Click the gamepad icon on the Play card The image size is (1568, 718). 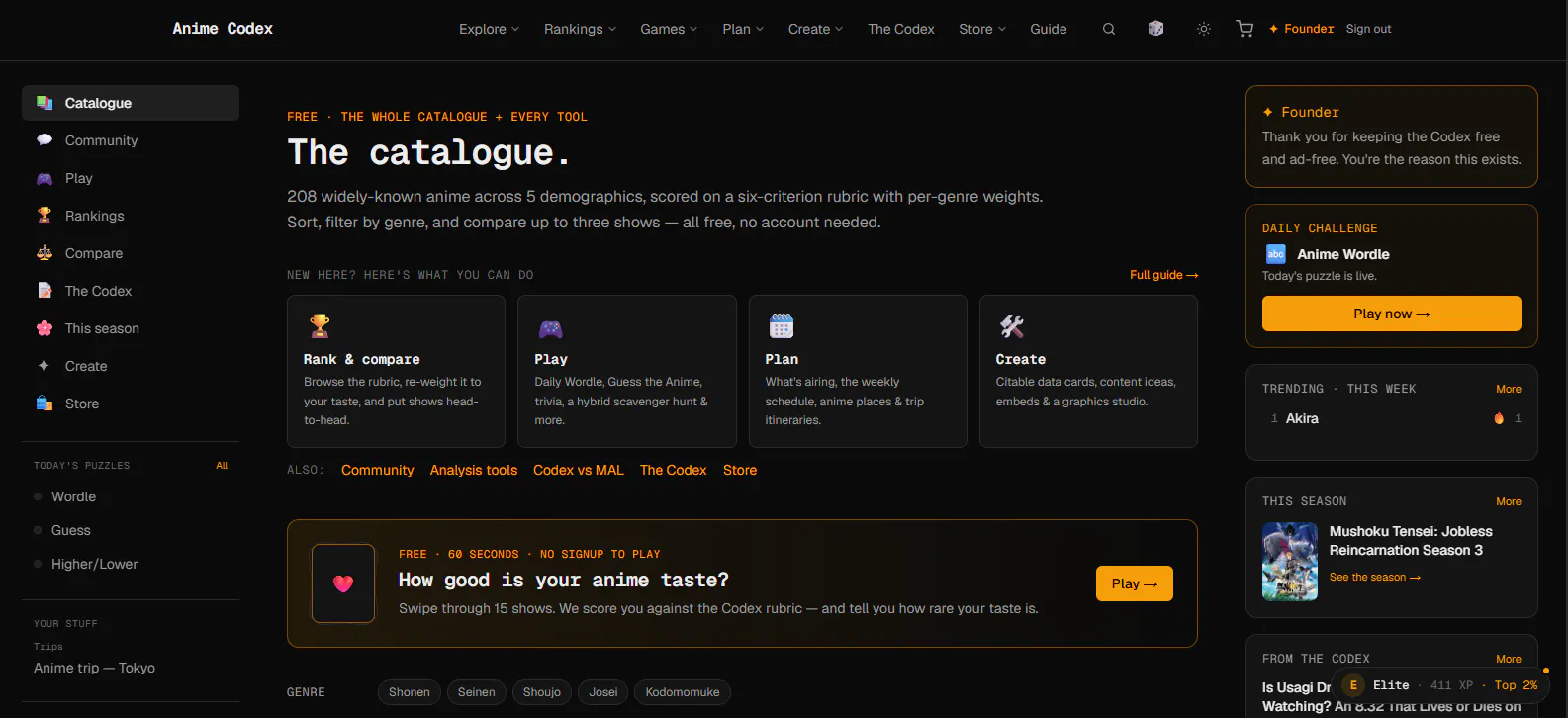[x=550, y=328]
